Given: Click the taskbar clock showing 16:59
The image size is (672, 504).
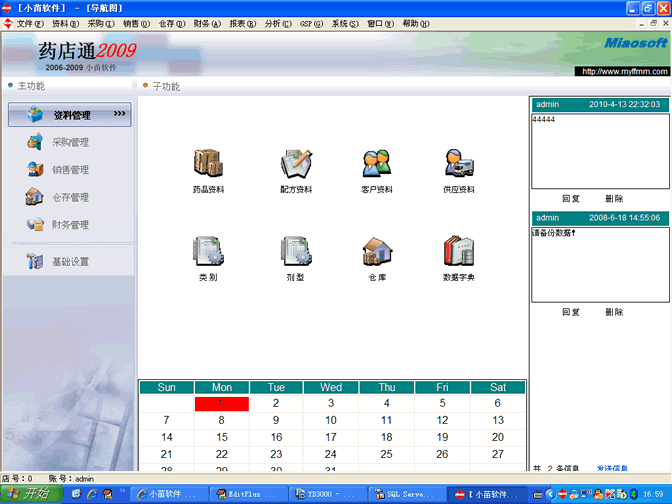Looking at the screenshot, I should pyautogui.click(x=653, y=494).
